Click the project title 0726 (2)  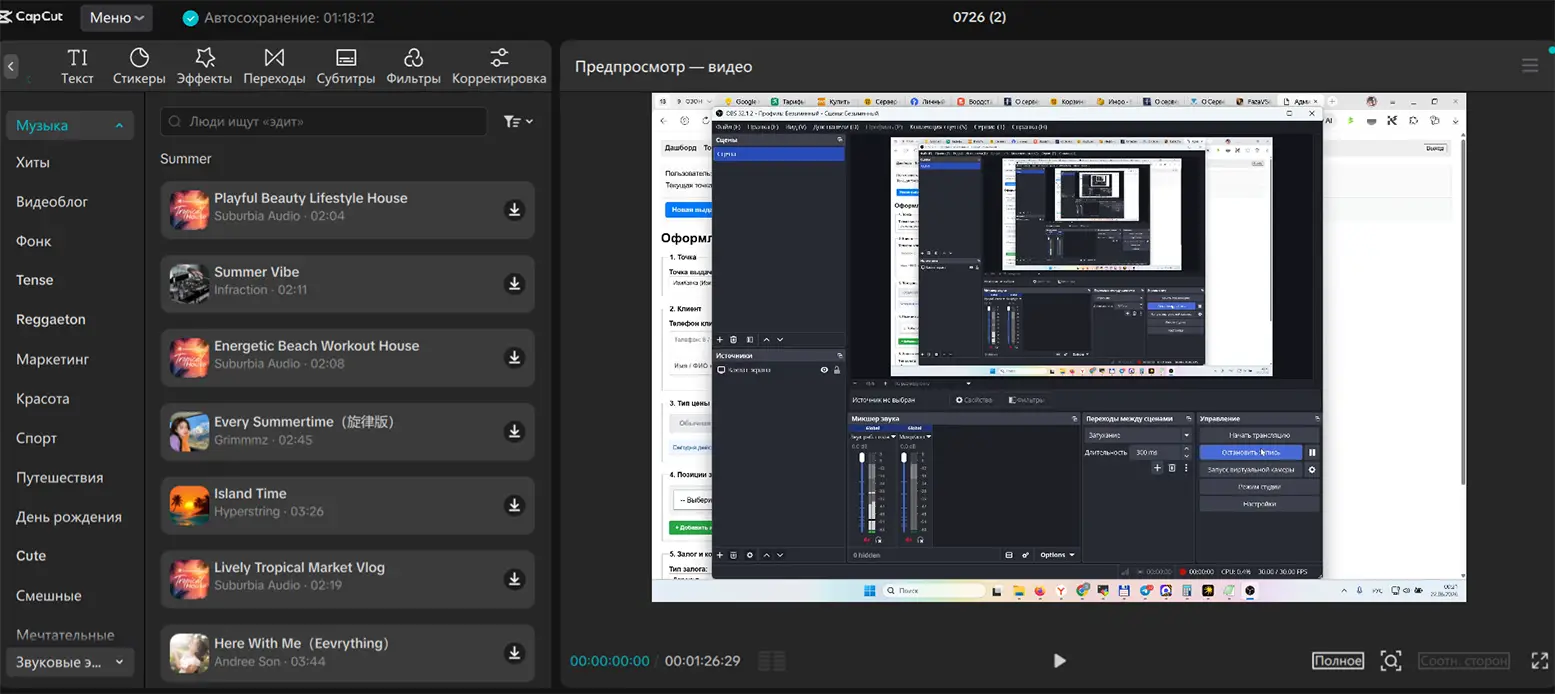980,18
